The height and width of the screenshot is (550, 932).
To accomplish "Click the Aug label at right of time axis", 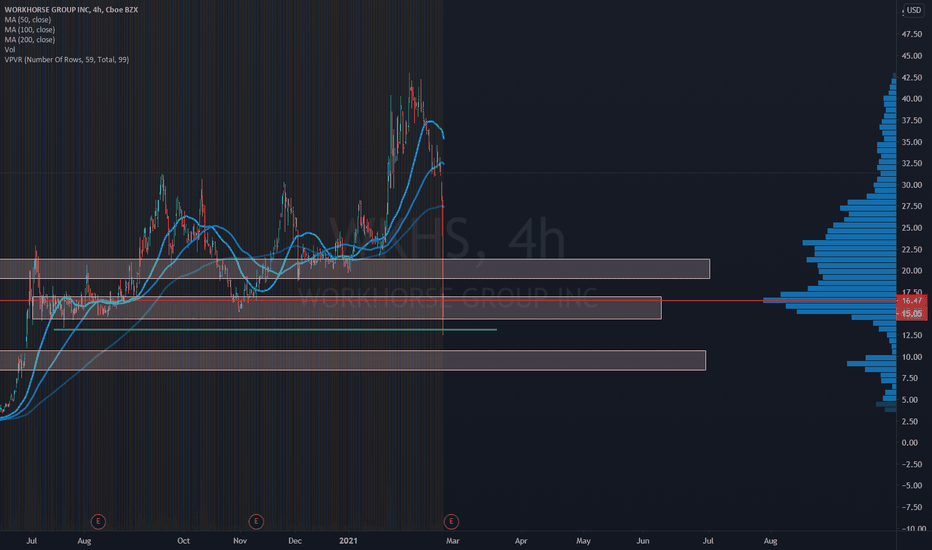I will [x=770, y=540].
